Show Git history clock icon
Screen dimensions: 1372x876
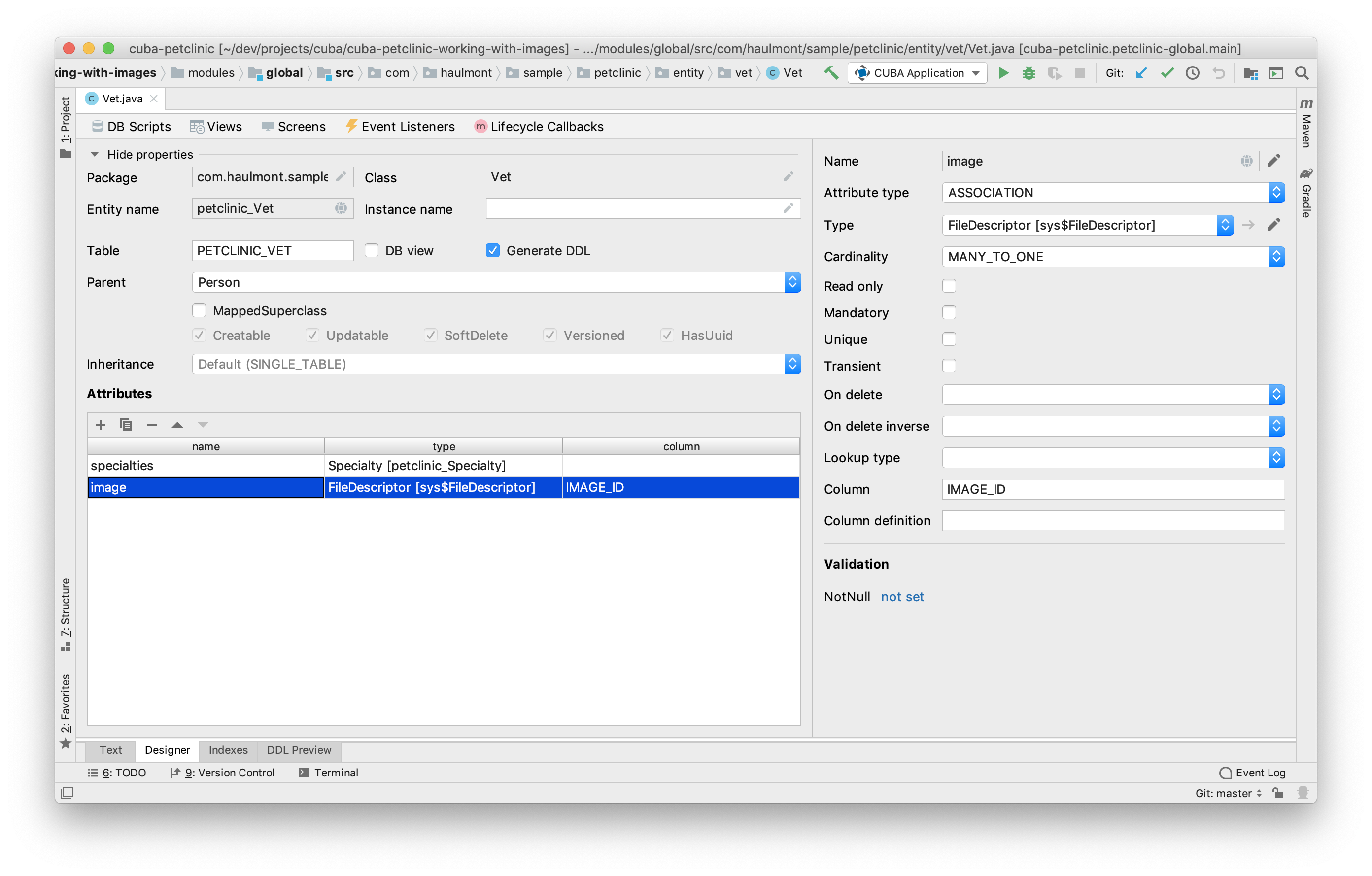coord(1193,73)
